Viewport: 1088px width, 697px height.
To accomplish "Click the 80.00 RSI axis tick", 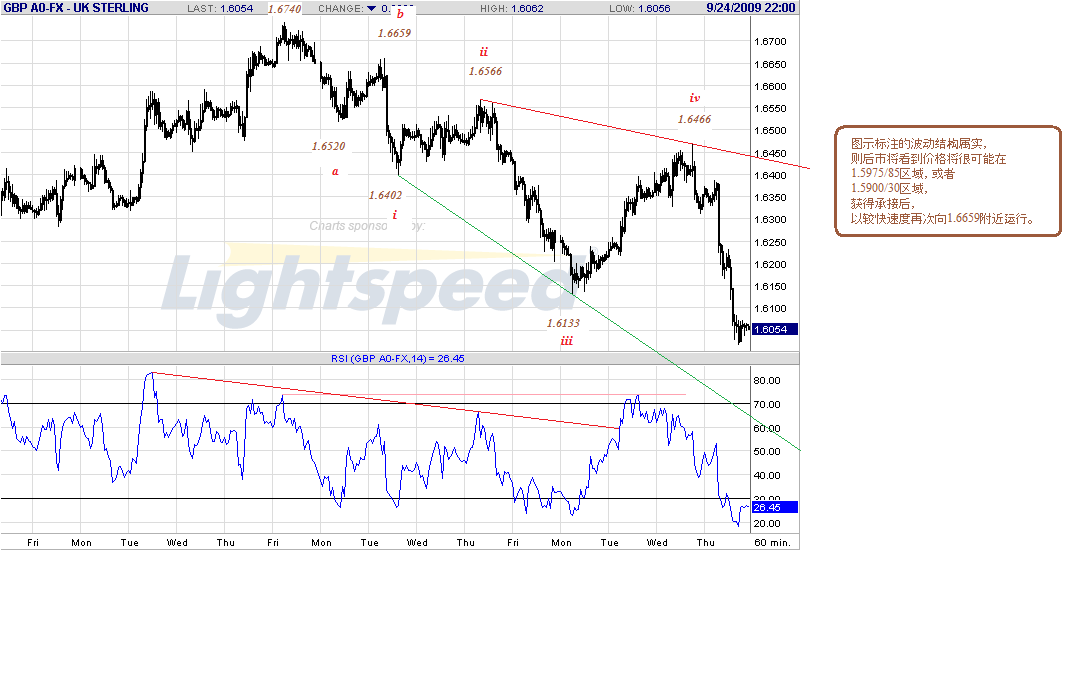I will (767, 380).
